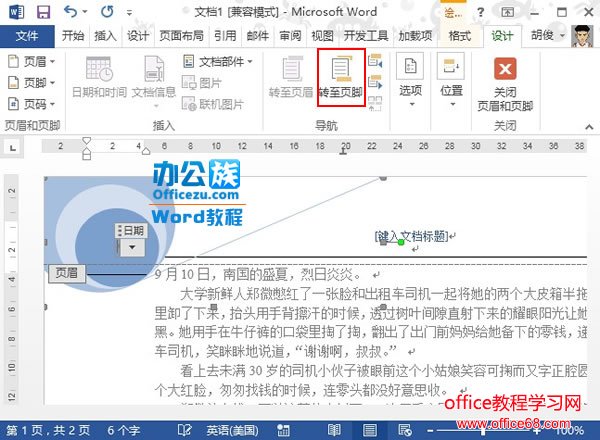
Task: Switch to the 插入 tab
Action: [x=105, y=36]
